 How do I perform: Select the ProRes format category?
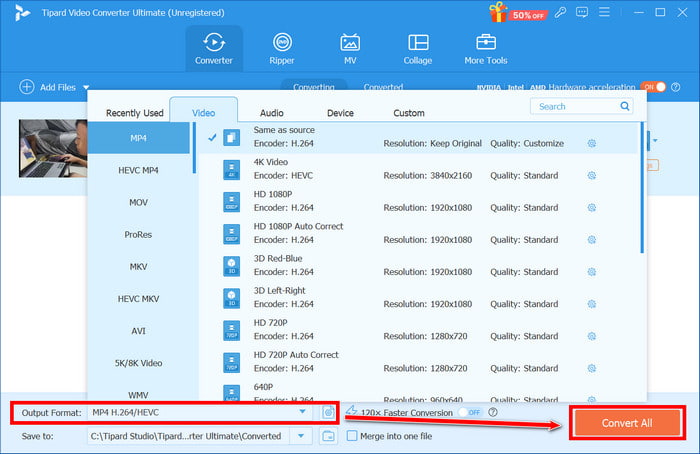pyautogui.click(x=138, y=234)
